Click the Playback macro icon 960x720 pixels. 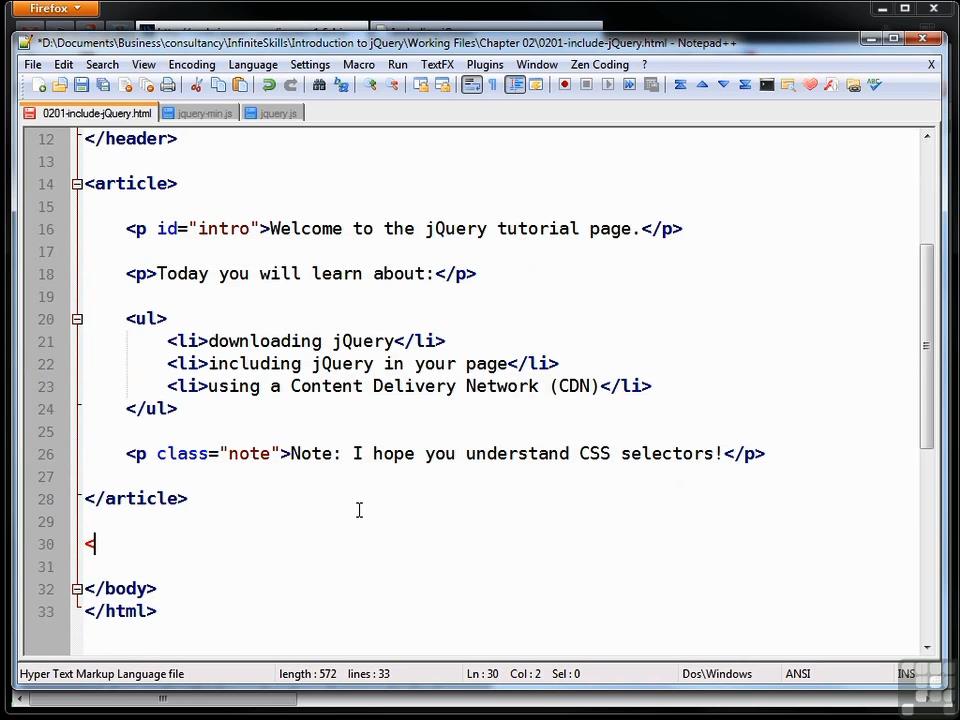coord(607,84)
